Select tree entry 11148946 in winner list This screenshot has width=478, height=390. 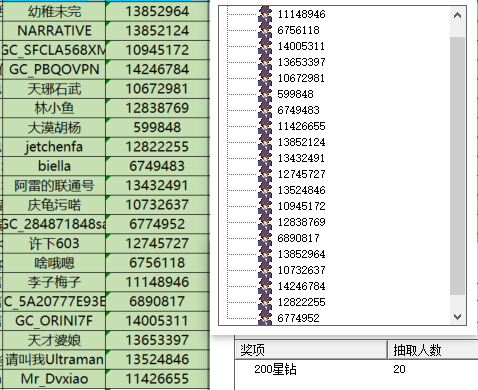pos(301,14)
